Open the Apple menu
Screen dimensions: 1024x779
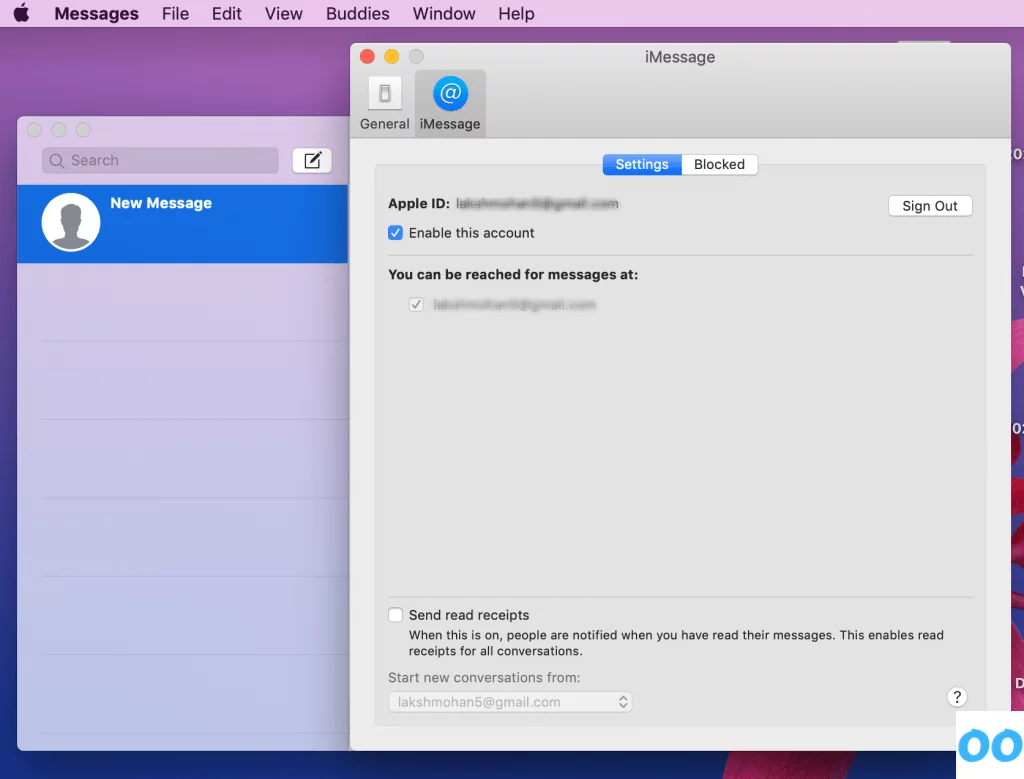(x=21, y=13)
